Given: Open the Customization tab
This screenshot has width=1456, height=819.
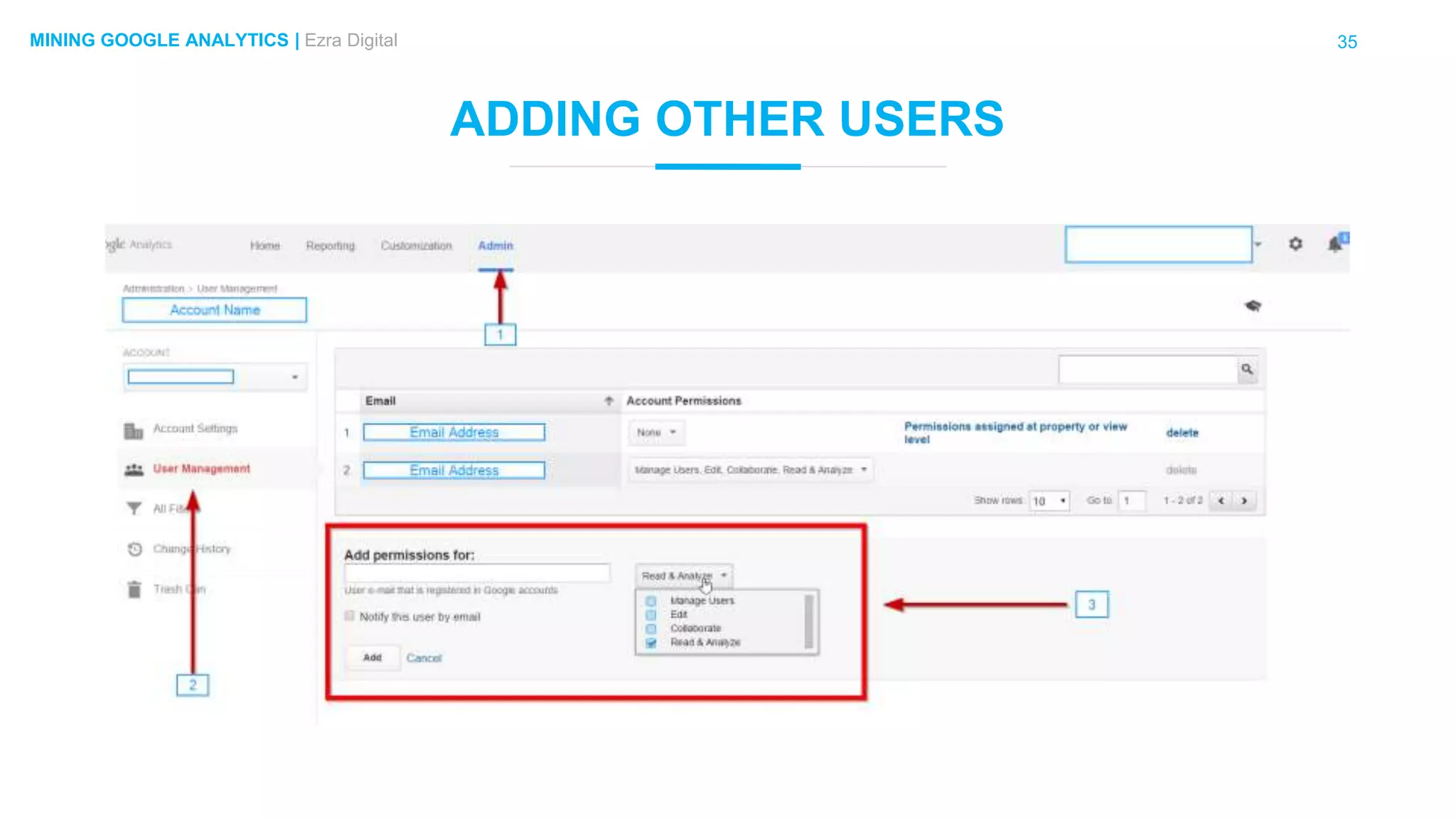Looking at the screenshot, I should (416, 246).
